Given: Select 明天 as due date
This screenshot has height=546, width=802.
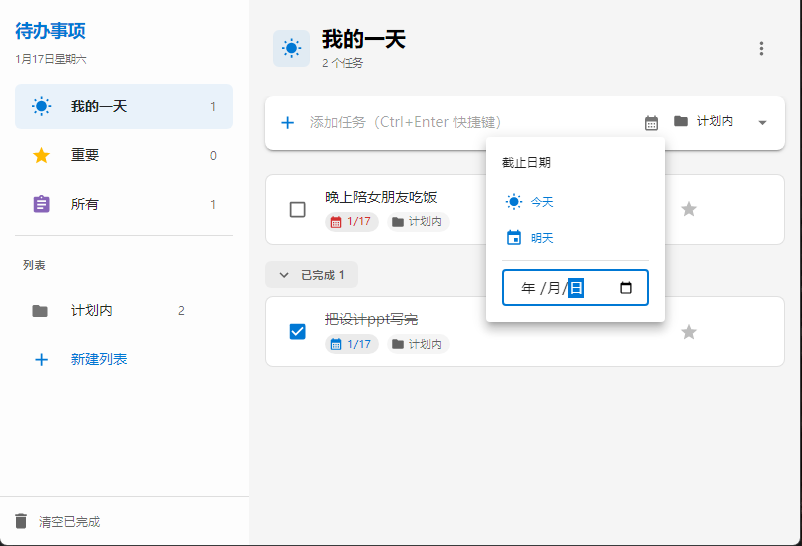Looking at the screenshot, I should point(530,238).
